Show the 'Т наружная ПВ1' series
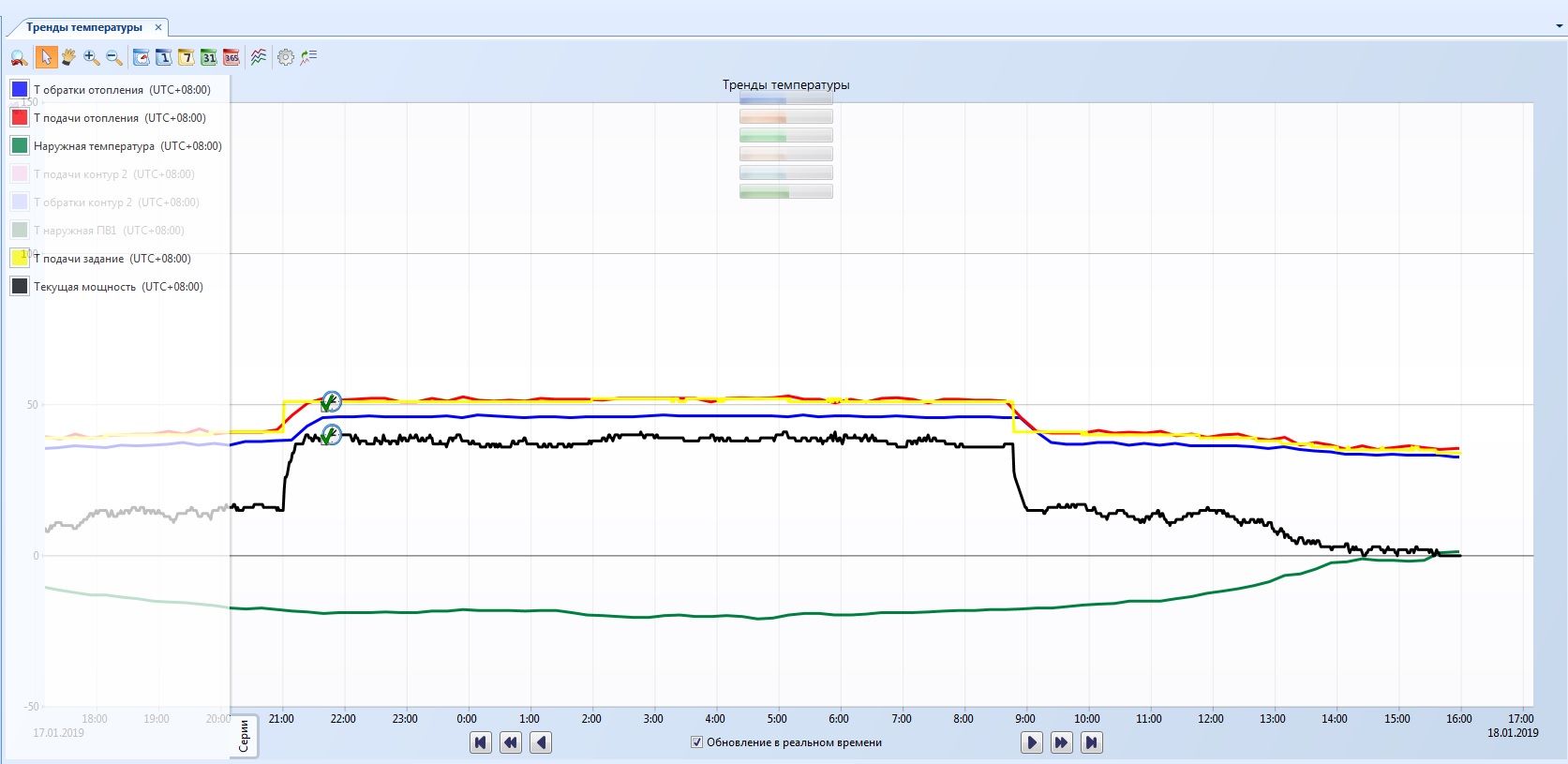This screenshot has height=764, width=1568. 19,231
